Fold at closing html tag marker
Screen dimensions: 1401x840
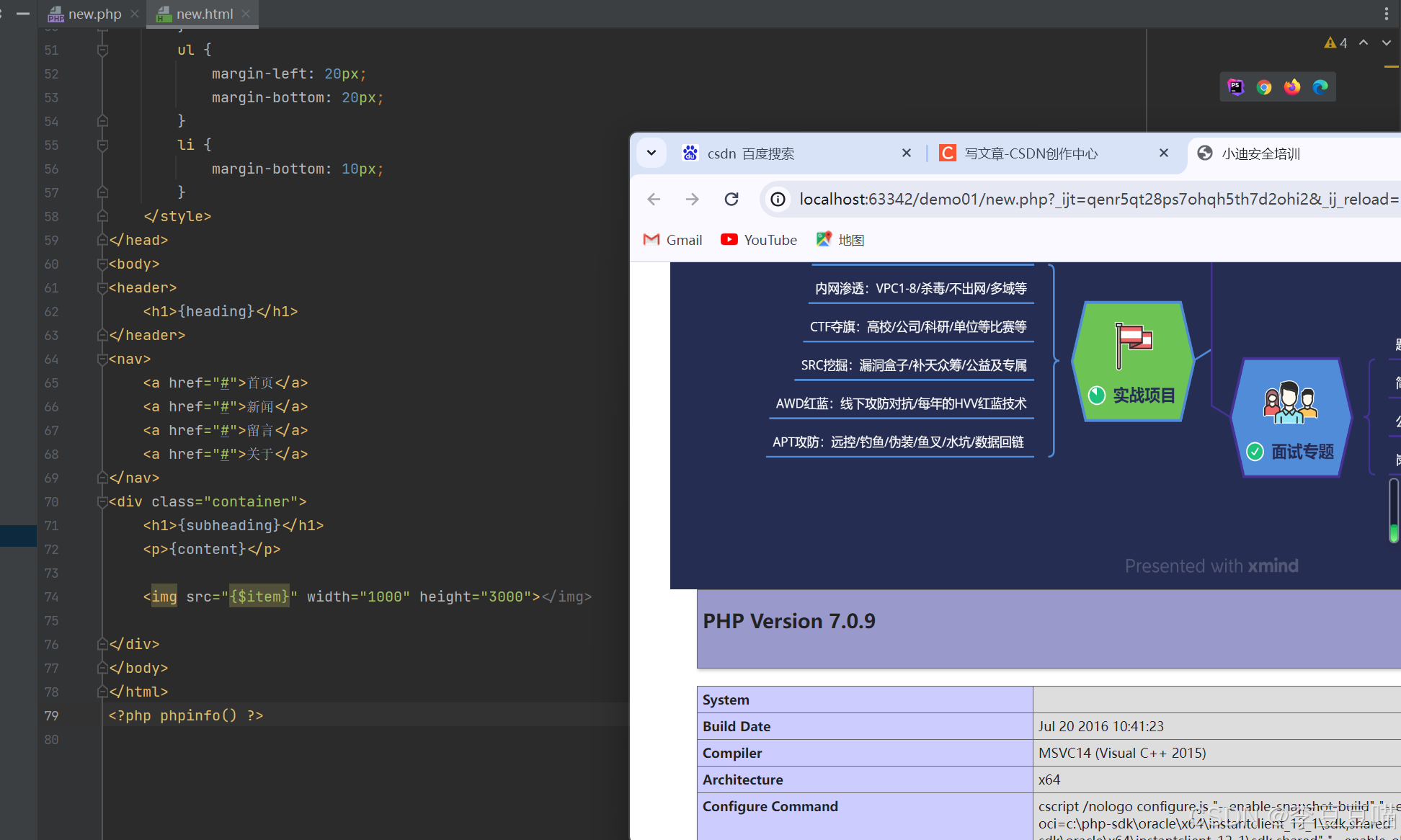point(102,692)
